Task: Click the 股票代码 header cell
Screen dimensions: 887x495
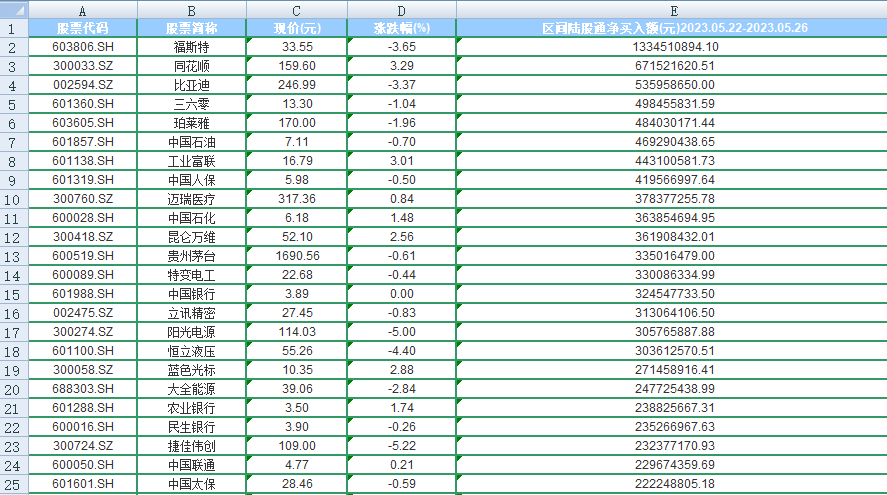Action: (x=83, y=28)
